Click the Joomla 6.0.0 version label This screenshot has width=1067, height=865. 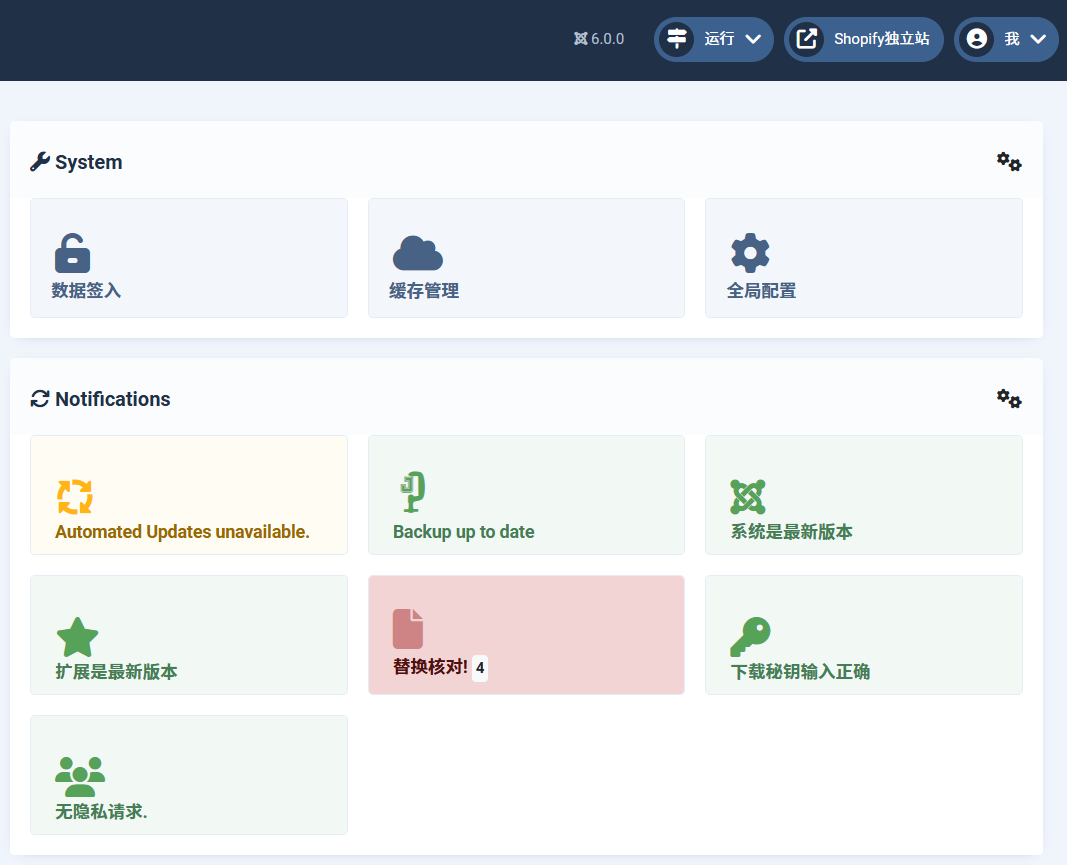tap(599, 39)
